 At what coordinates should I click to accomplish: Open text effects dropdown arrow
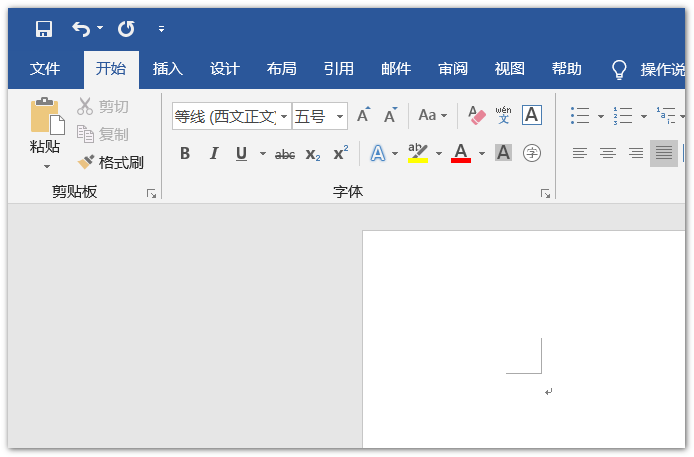coord(395,154)
